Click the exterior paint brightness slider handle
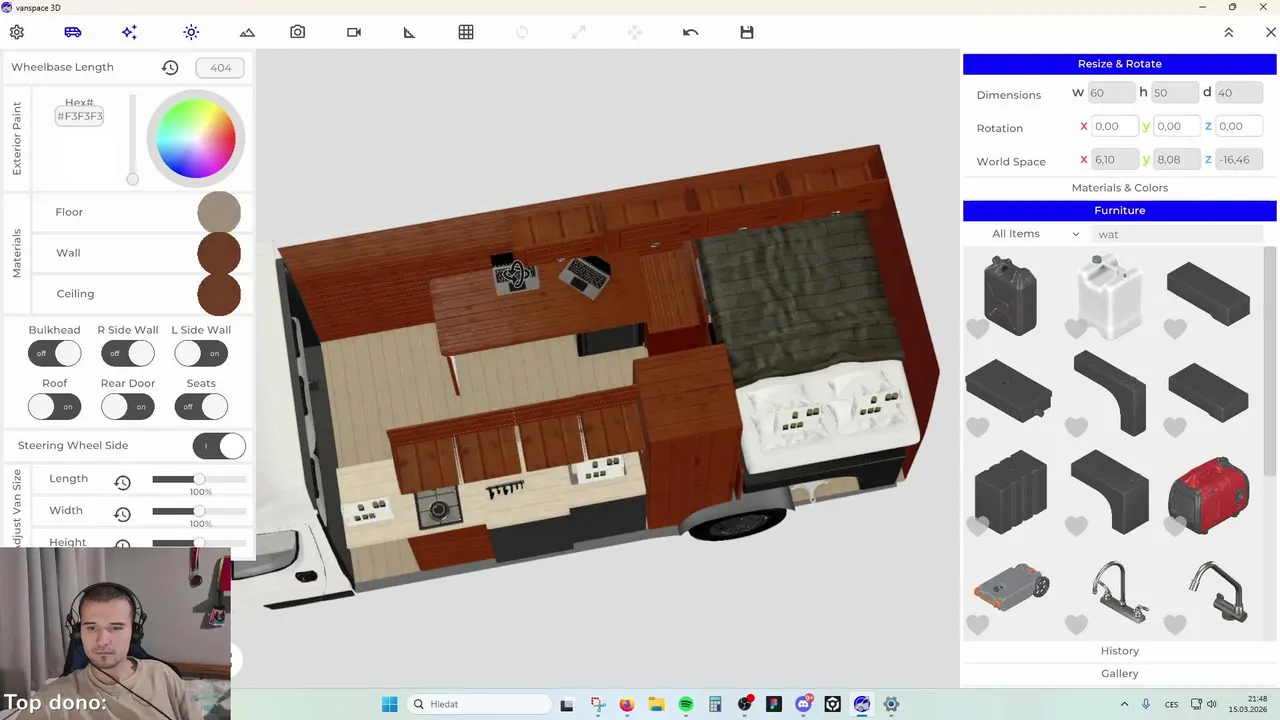The image size is (1280, 720). (x=132, y=179)
